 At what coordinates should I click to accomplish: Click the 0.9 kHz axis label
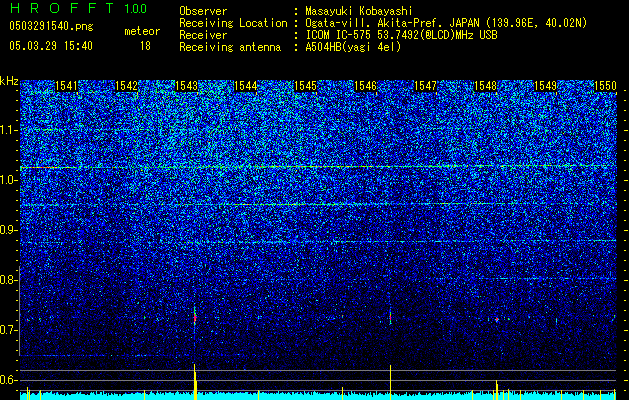pos(8,230)
